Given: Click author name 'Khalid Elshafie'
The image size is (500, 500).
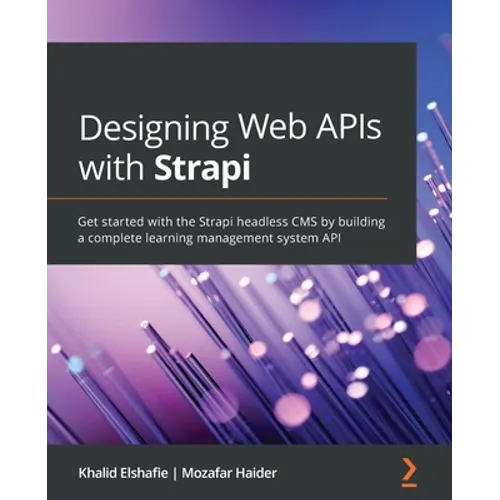Looking at the screenshot, I should [123, 473].
